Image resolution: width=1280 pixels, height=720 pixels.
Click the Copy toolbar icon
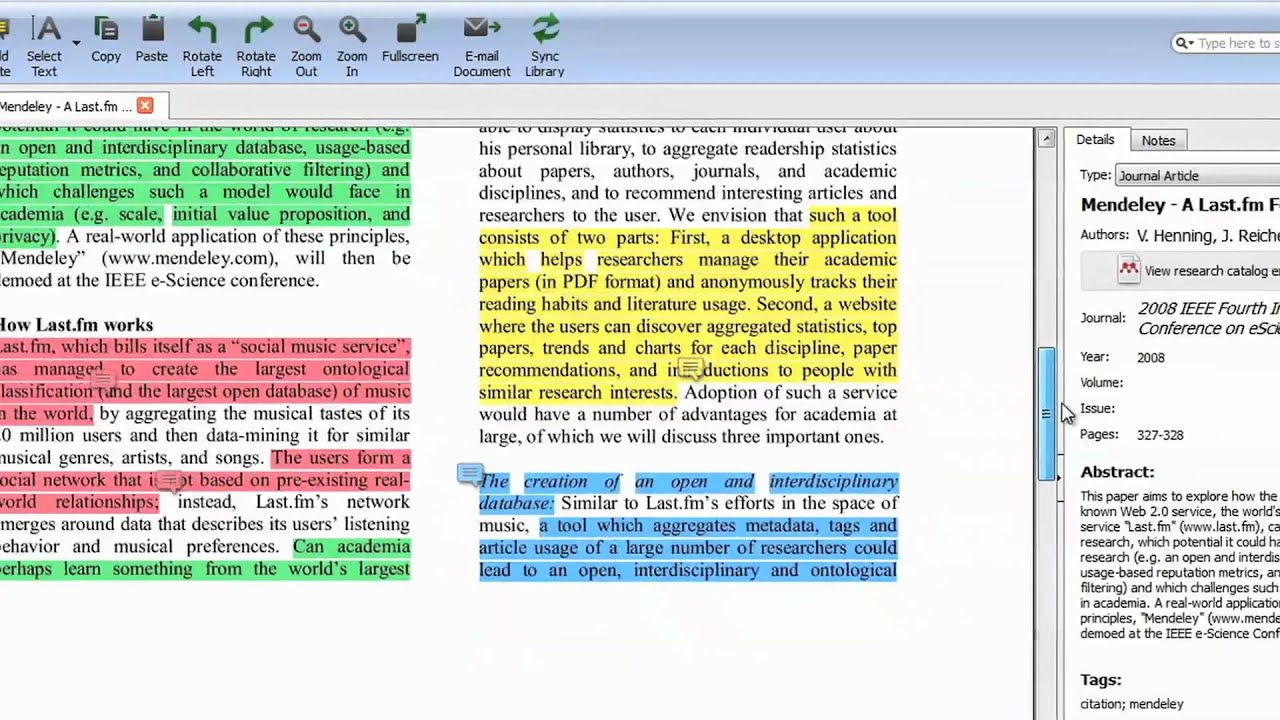tap(106, 41)
